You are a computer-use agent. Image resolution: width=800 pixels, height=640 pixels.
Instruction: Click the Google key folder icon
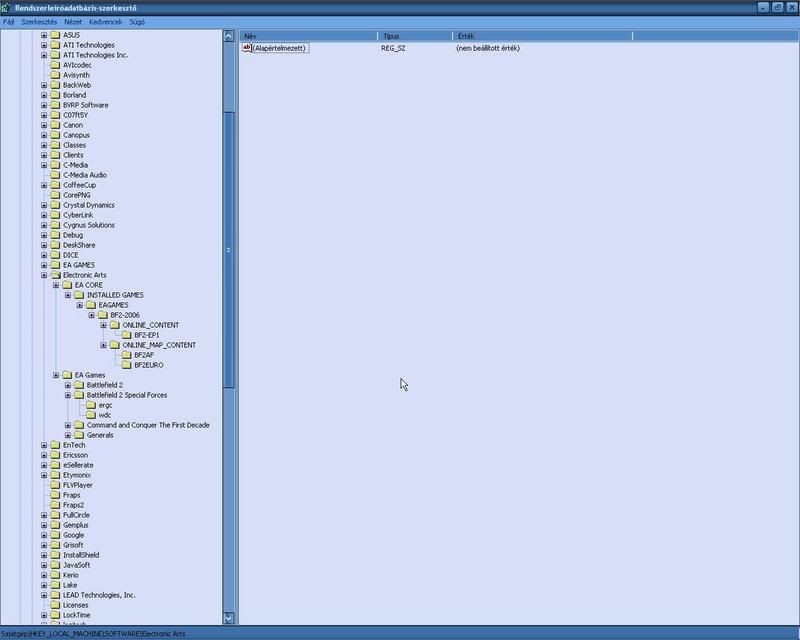pyautogui.click(x=55, y=535)
